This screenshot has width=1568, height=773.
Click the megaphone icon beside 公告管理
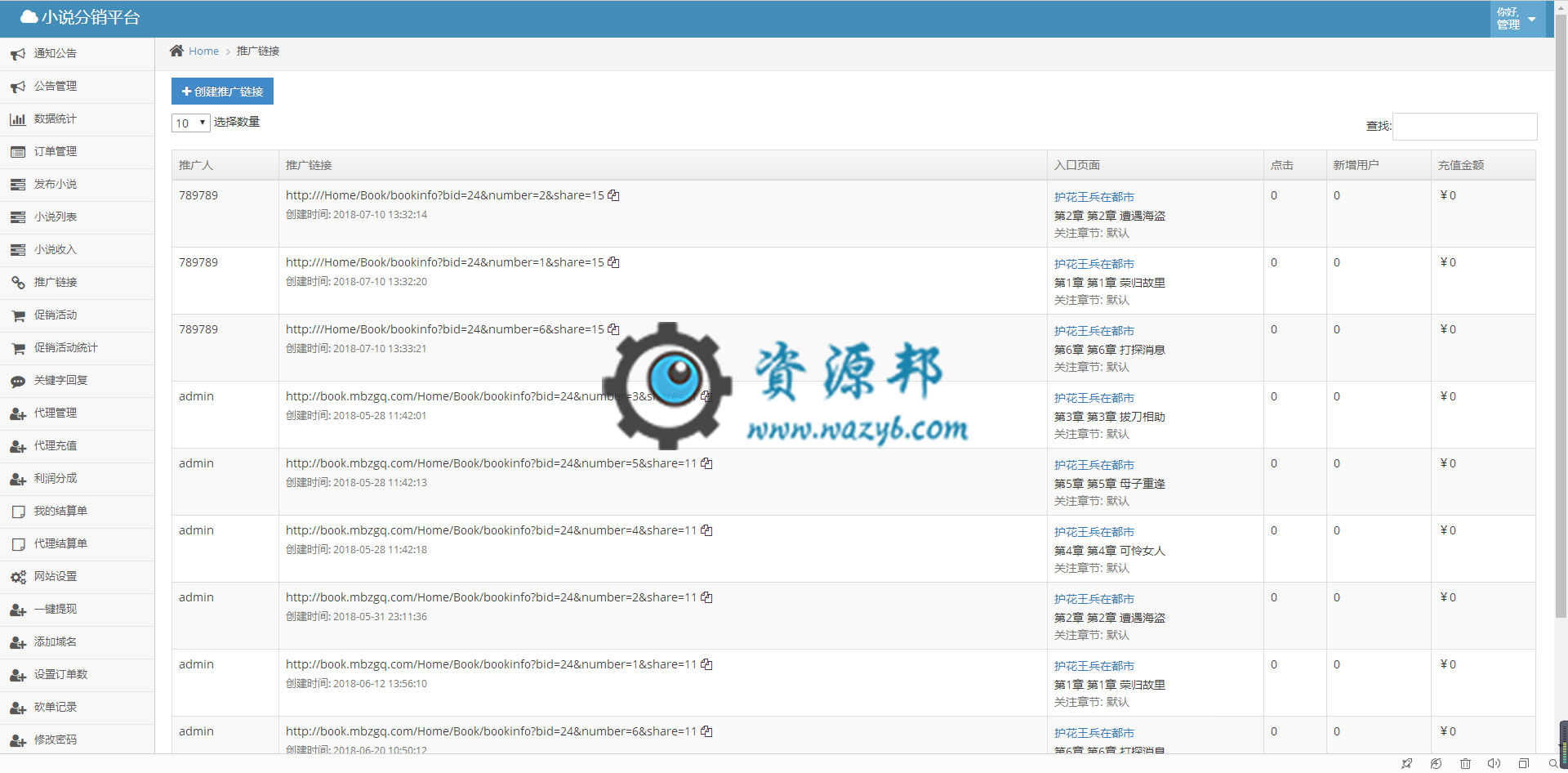[x=18, y=87]
